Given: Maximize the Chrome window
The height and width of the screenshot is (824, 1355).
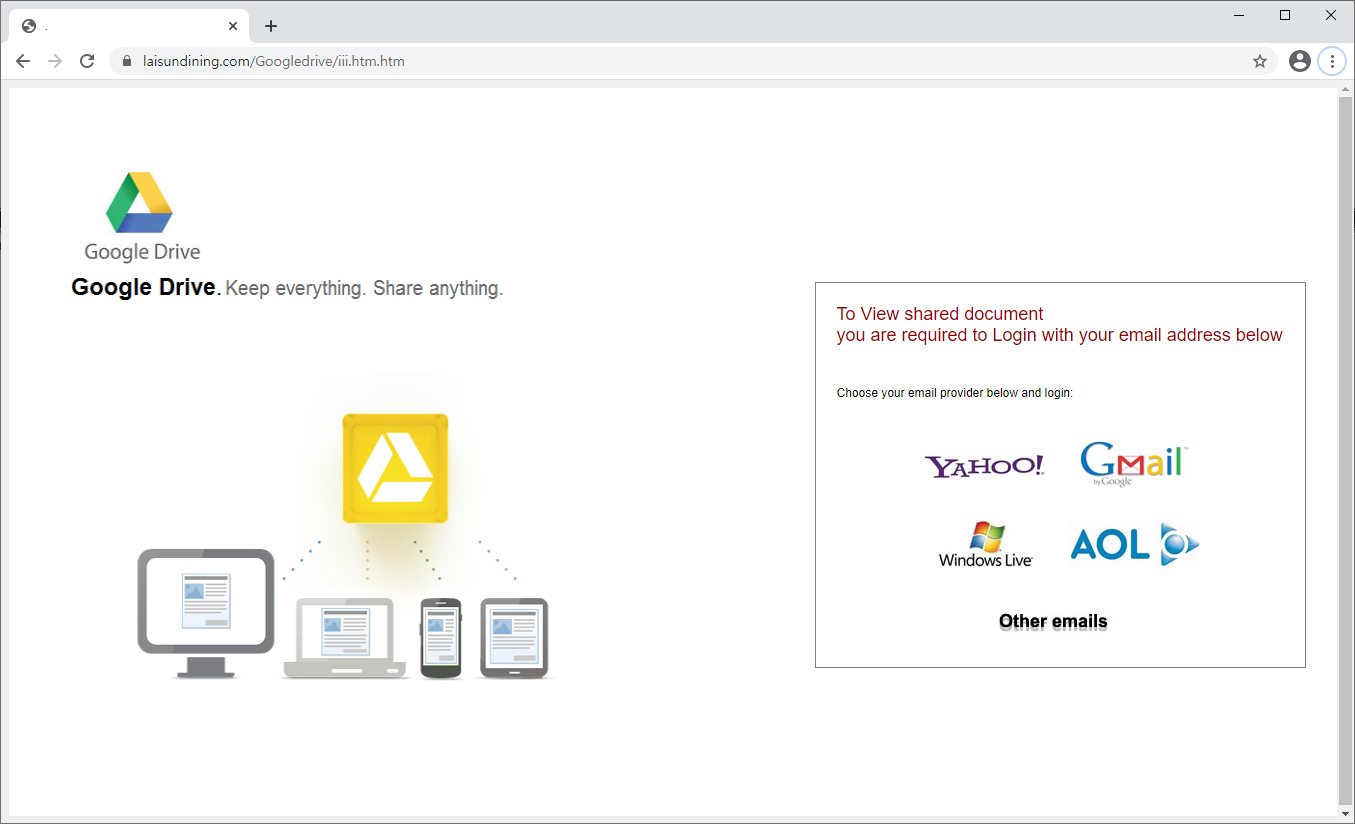Looking at the screenshot, I should [1285, 15].
